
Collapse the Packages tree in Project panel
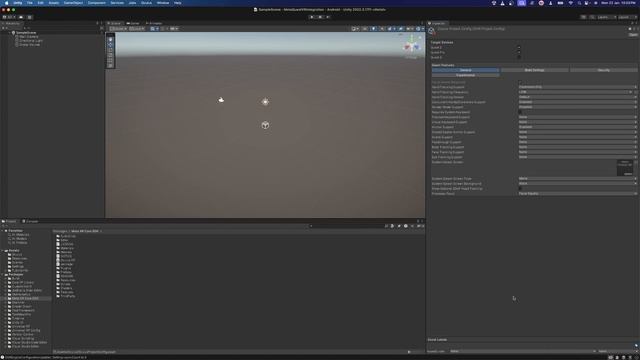point(3,275)
